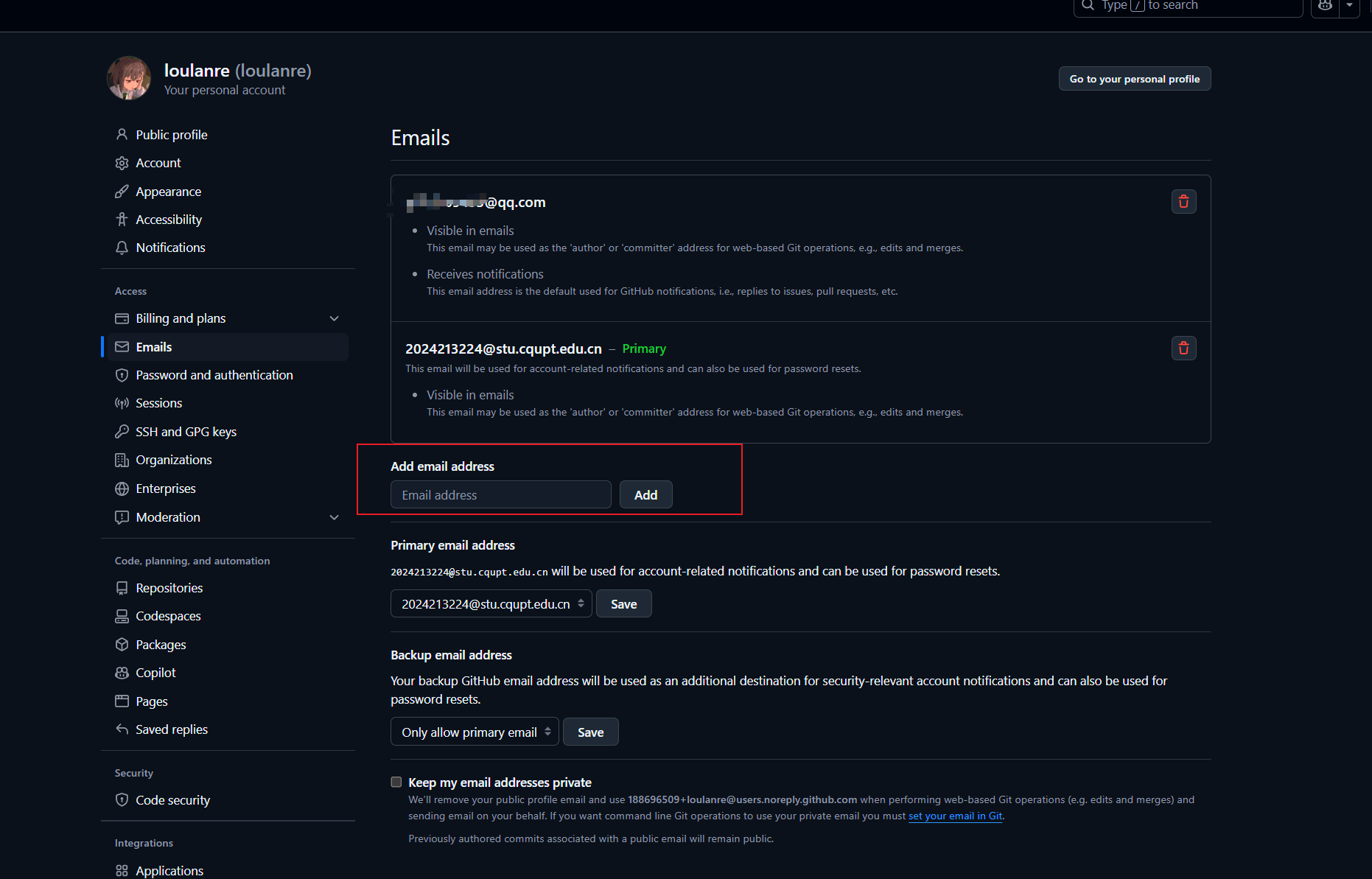Click the SSH and GPG keys key icon

pos(122,432)
